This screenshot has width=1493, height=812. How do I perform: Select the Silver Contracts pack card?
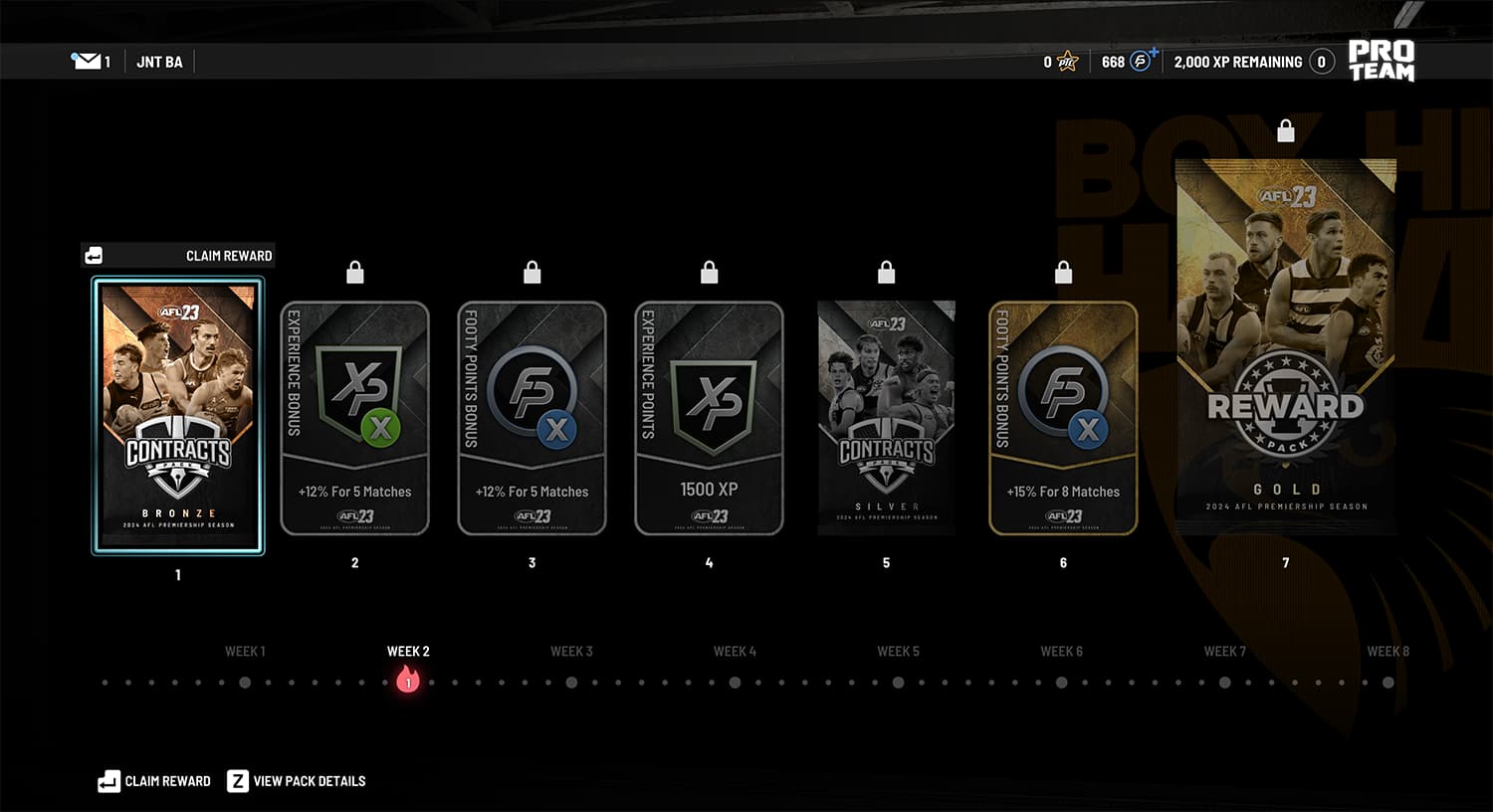887,418
